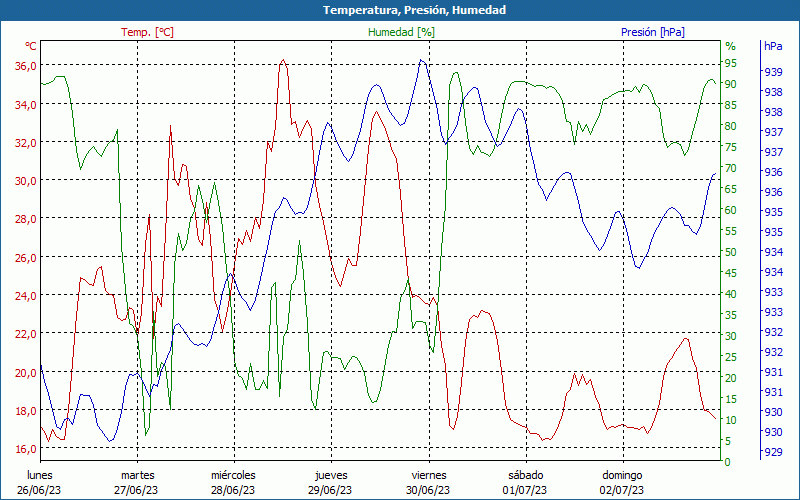
Task: Click the '30,0' temperature axis value
Action: pos(26,181)
